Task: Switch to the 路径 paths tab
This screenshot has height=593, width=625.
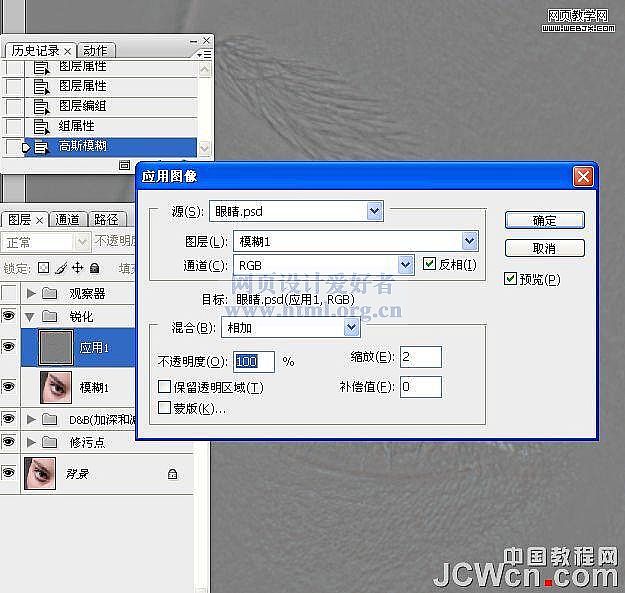Action: (106, 219)
